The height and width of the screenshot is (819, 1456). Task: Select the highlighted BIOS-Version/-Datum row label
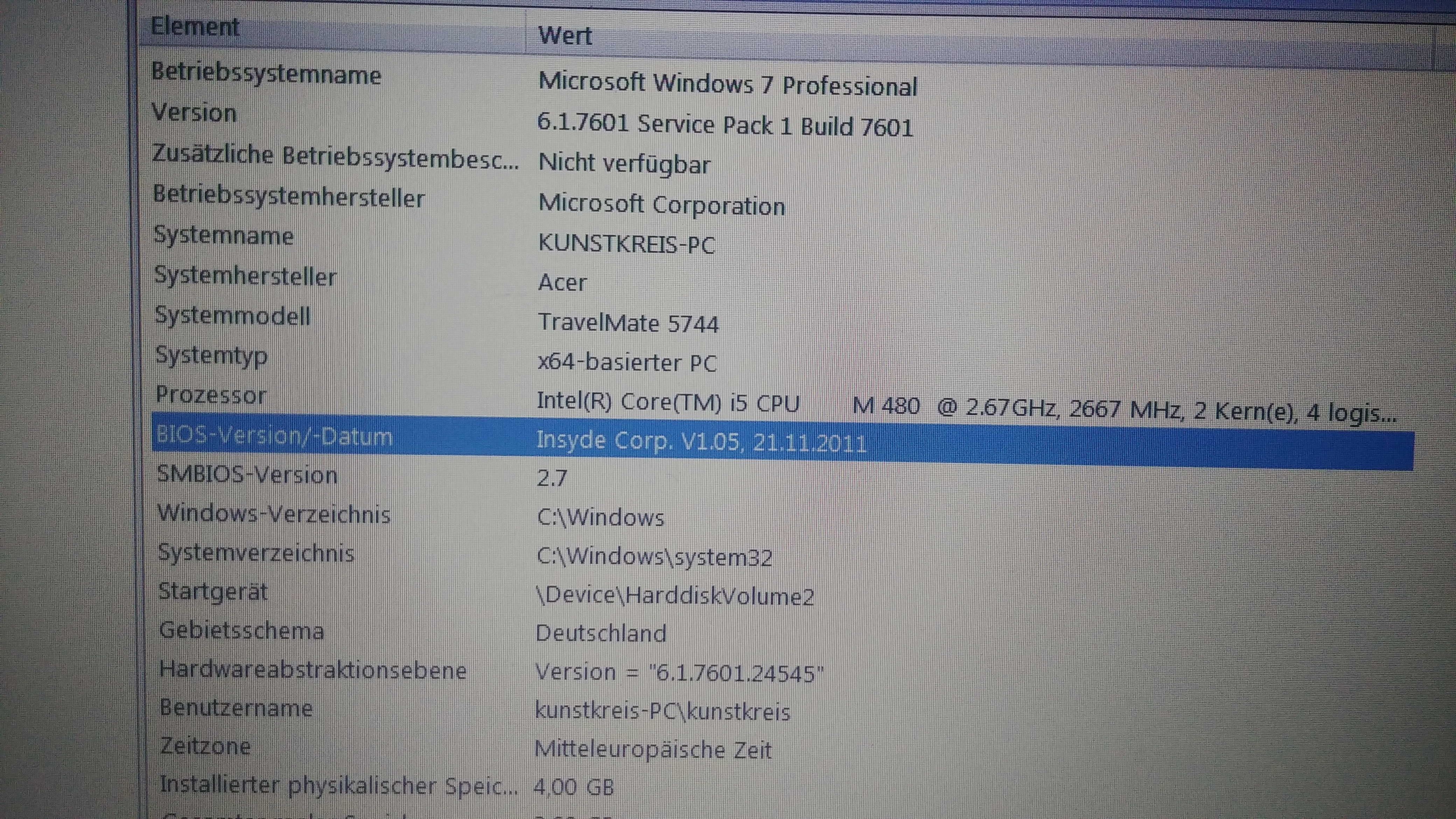274,436
